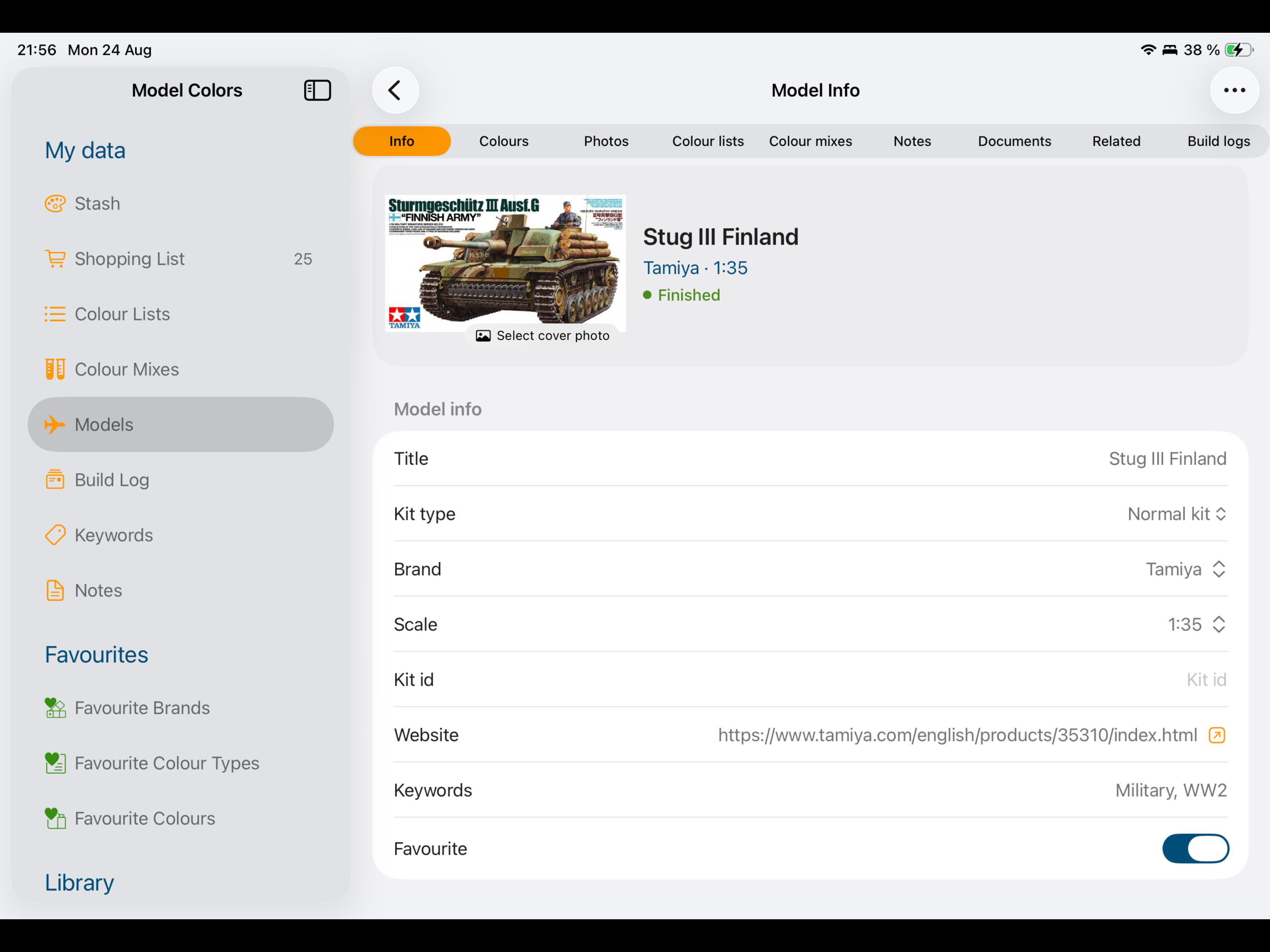
Task: Switch to the Colours tab
Action: (x=503, y=141)
